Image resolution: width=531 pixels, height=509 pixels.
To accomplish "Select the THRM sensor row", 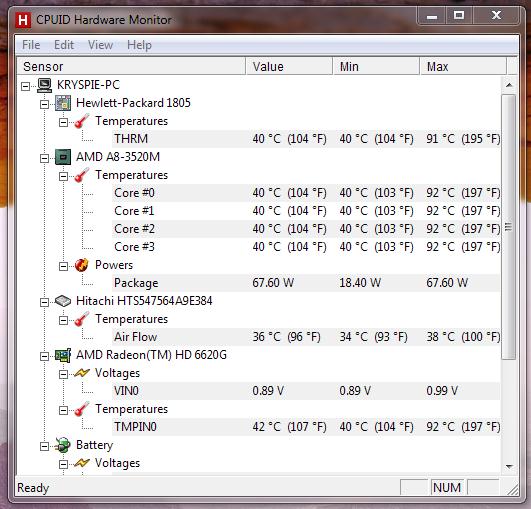I will (x=306, y=139).
